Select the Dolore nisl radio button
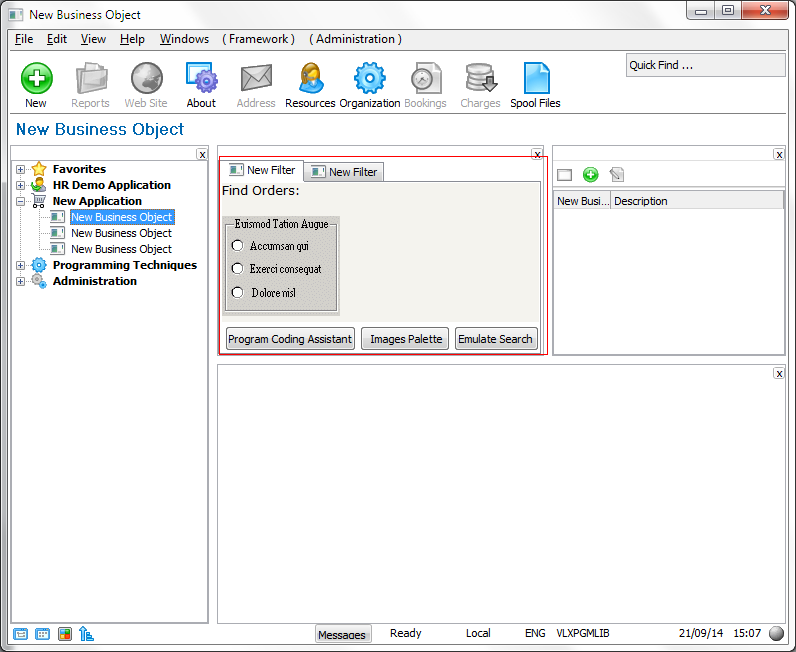Image resolution: width=796 pixels, height=652 pixels. [x=237, y=292]
